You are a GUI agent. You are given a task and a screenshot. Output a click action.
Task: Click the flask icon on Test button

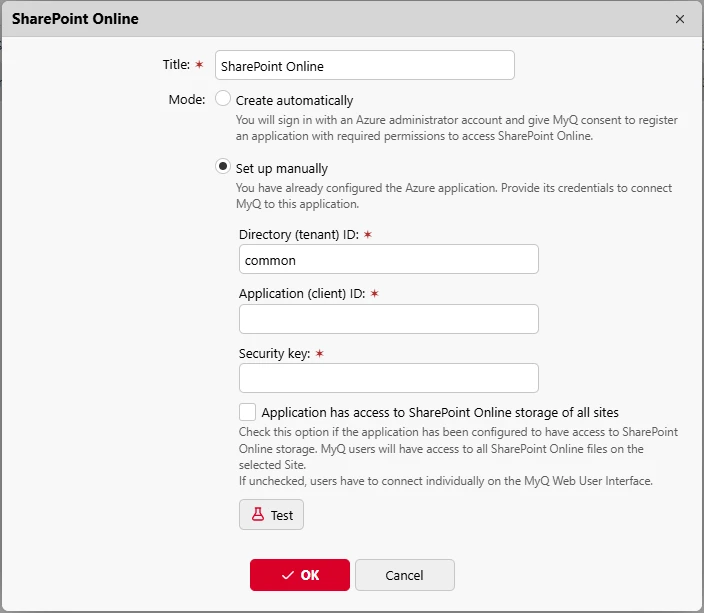pos(257,515)
